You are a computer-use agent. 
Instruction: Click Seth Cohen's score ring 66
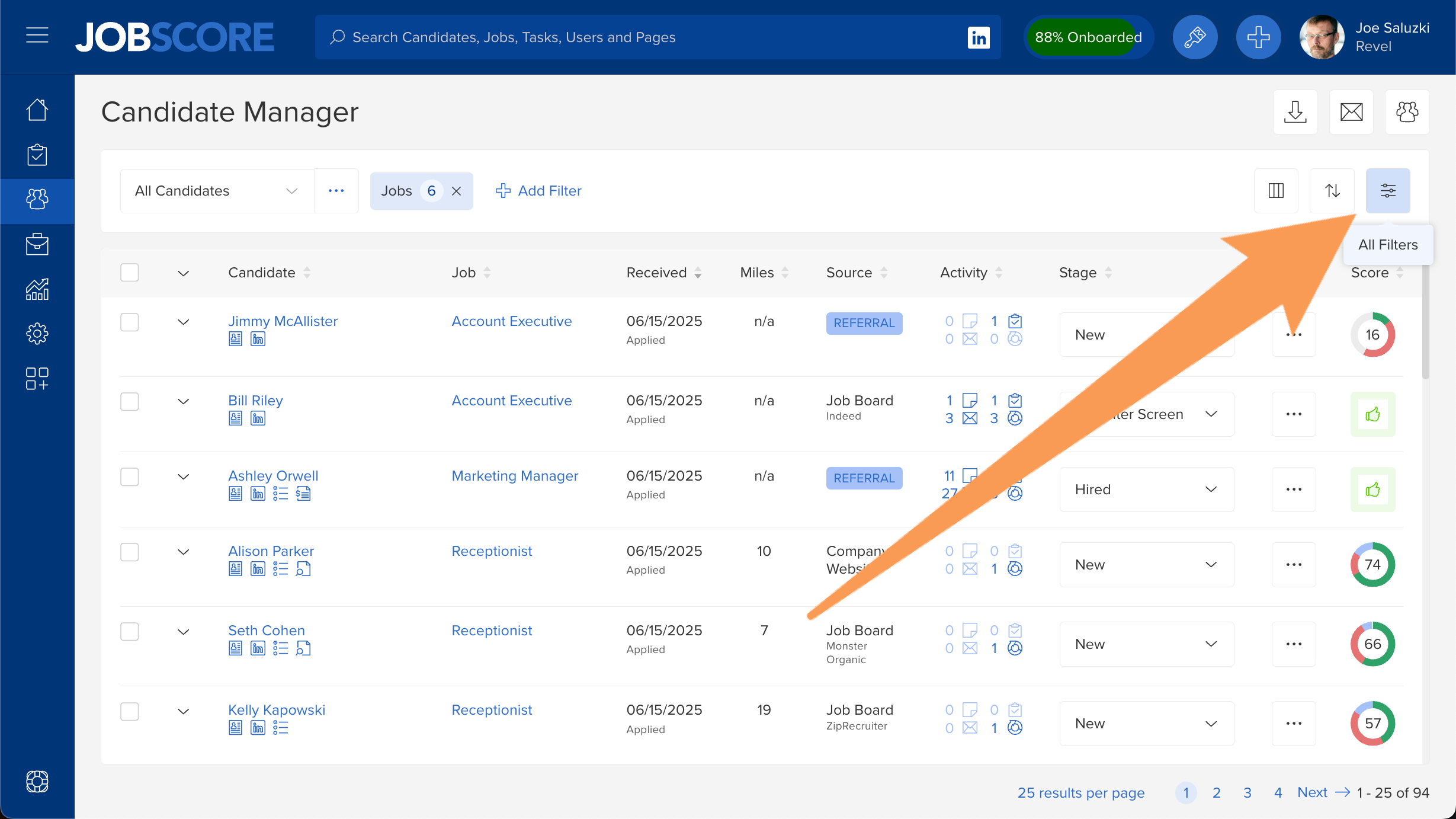tap(1372, 644)
